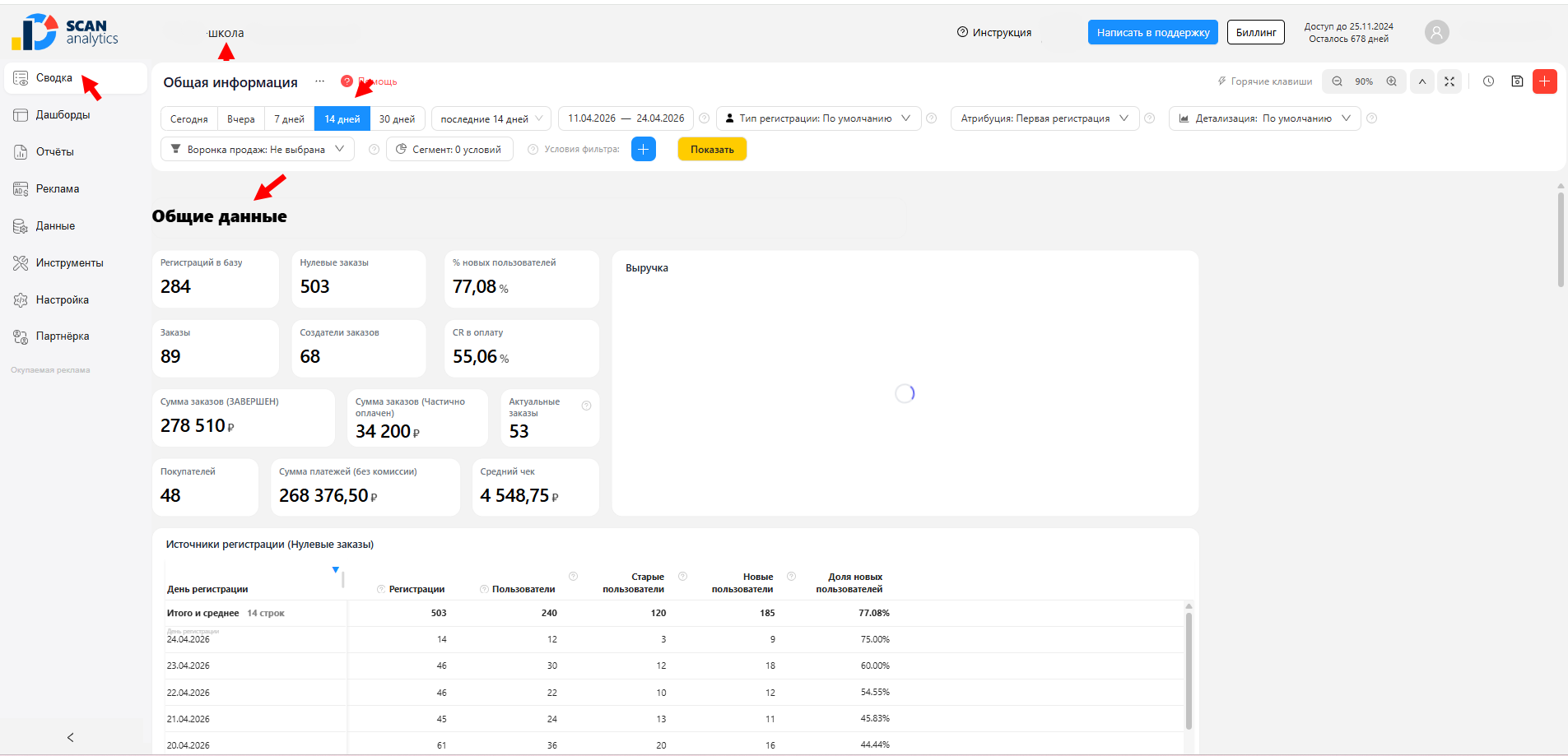Open history clock icon
The width and height of the screenshot is (1568, 756).
[x=1488, y=81]
